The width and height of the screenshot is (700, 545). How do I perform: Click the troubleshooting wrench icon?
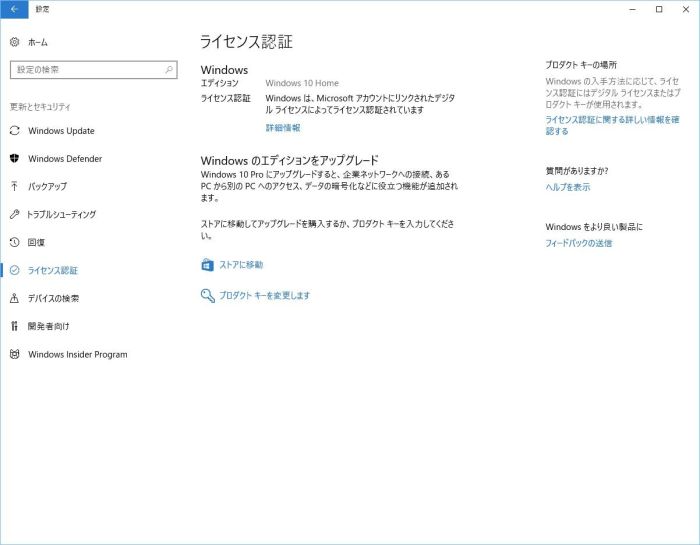pos(14,214)
